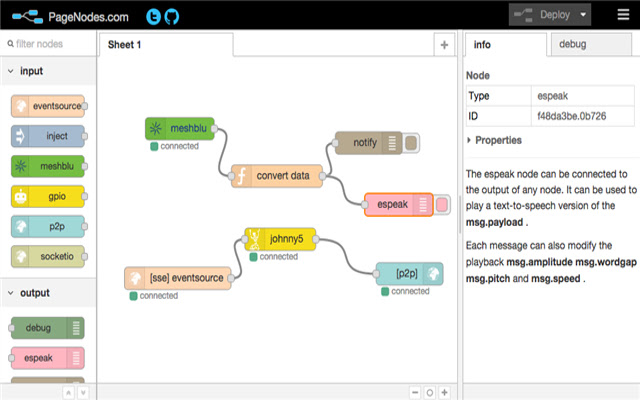Select the espeak node on canvas
This screenshot has width=640, height=400.
point(398,204)
